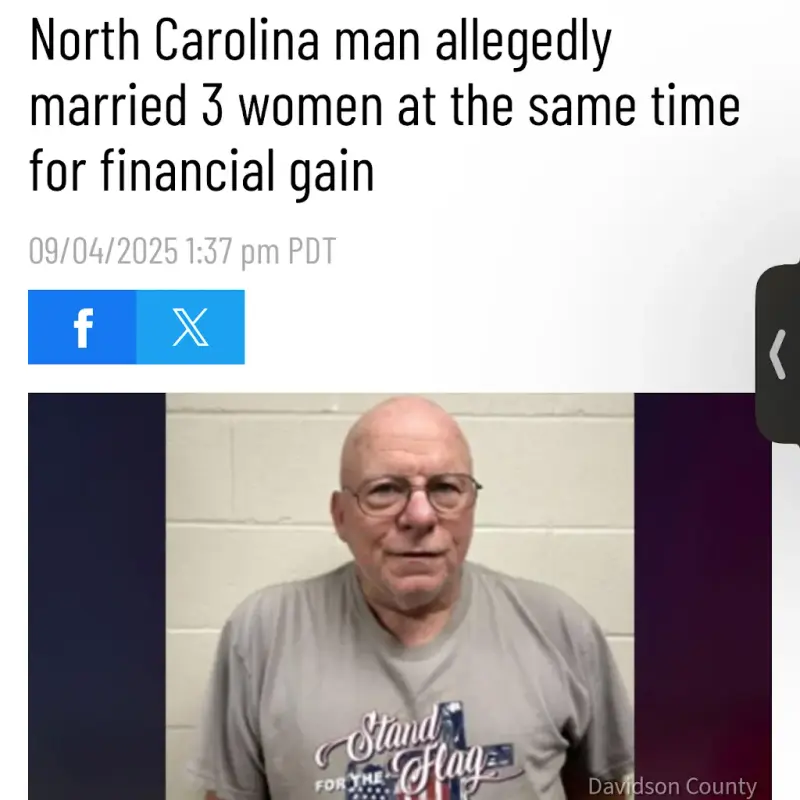Click the Davidson County photo credit
This screenshot has width=800, height=800.
click(672, 786)
